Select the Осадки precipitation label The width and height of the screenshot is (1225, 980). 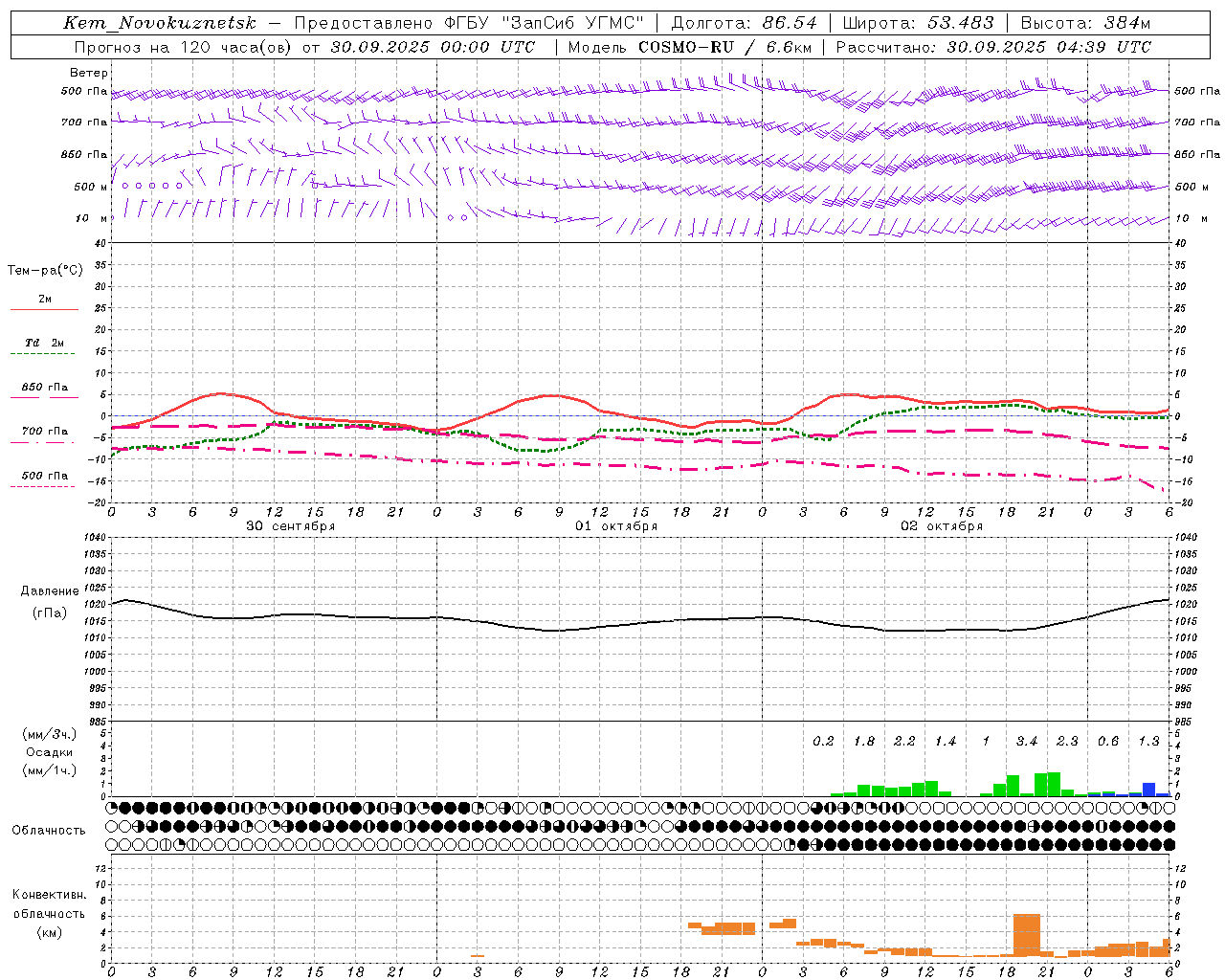pos(49,752)
